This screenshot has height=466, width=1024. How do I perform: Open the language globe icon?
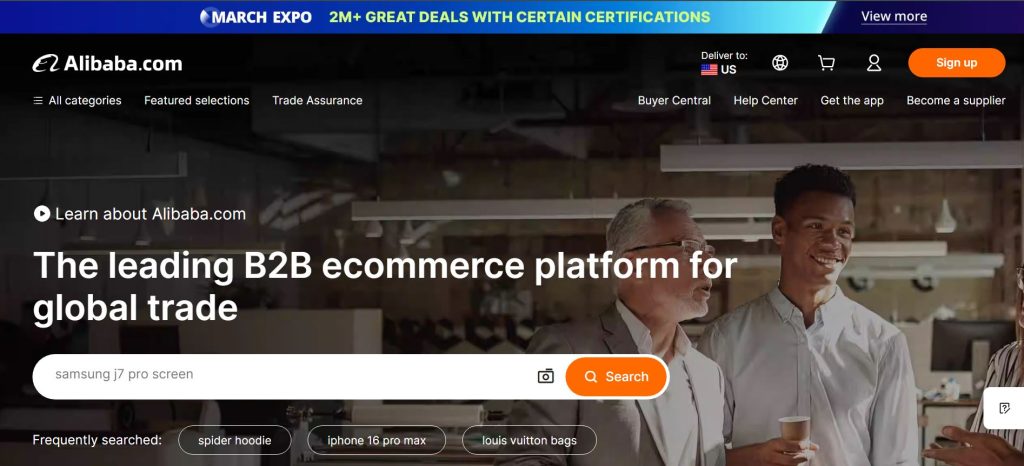pos(780,63)
